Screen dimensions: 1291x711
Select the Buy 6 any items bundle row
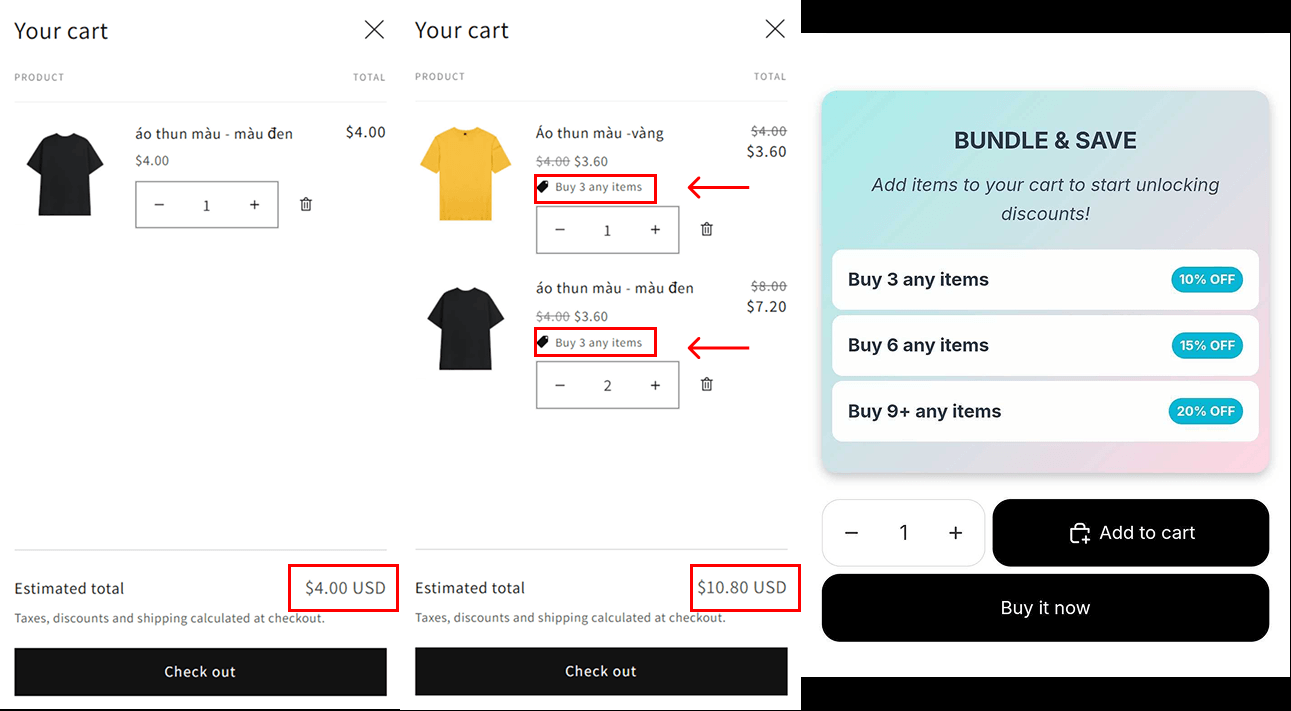1045,345
